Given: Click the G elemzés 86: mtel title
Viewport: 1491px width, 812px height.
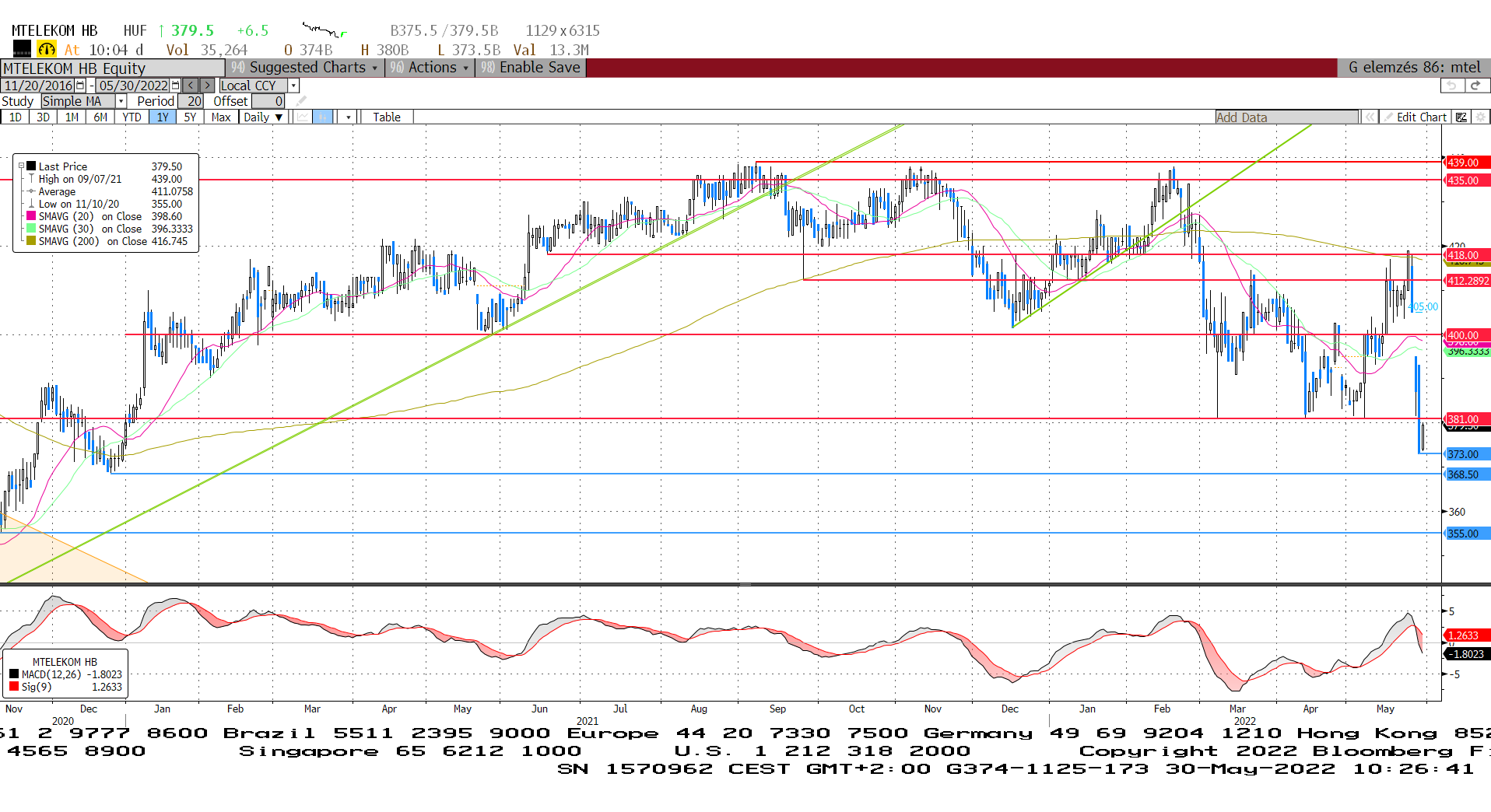Looking at the screenshot, I should (x=1414, y=68).
